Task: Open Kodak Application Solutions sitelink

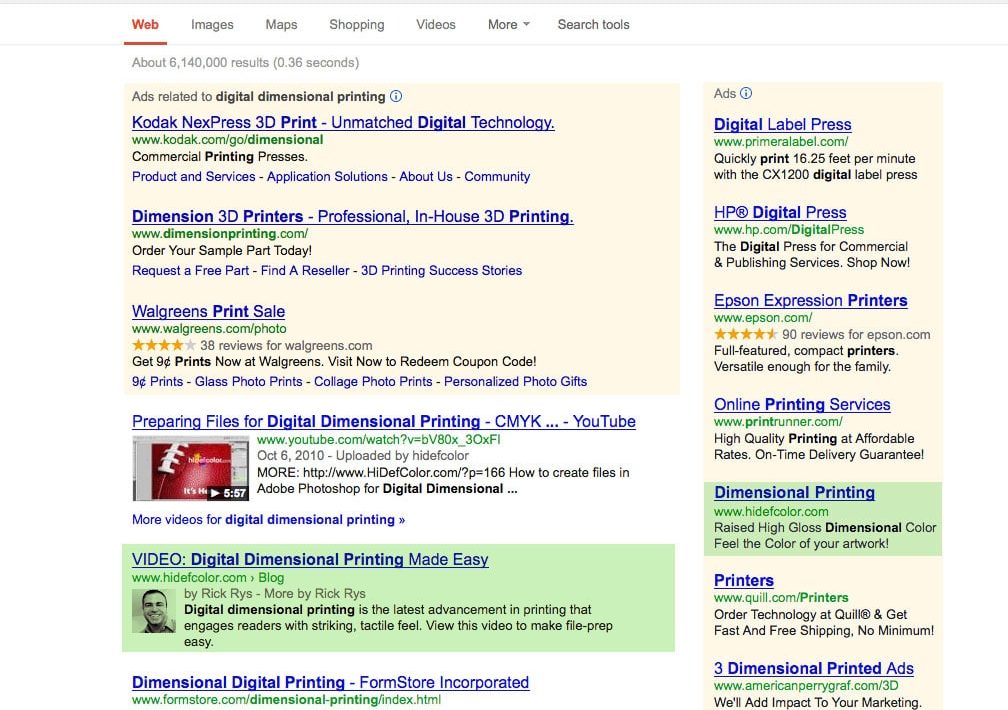Action: click(x=327, y=176)
